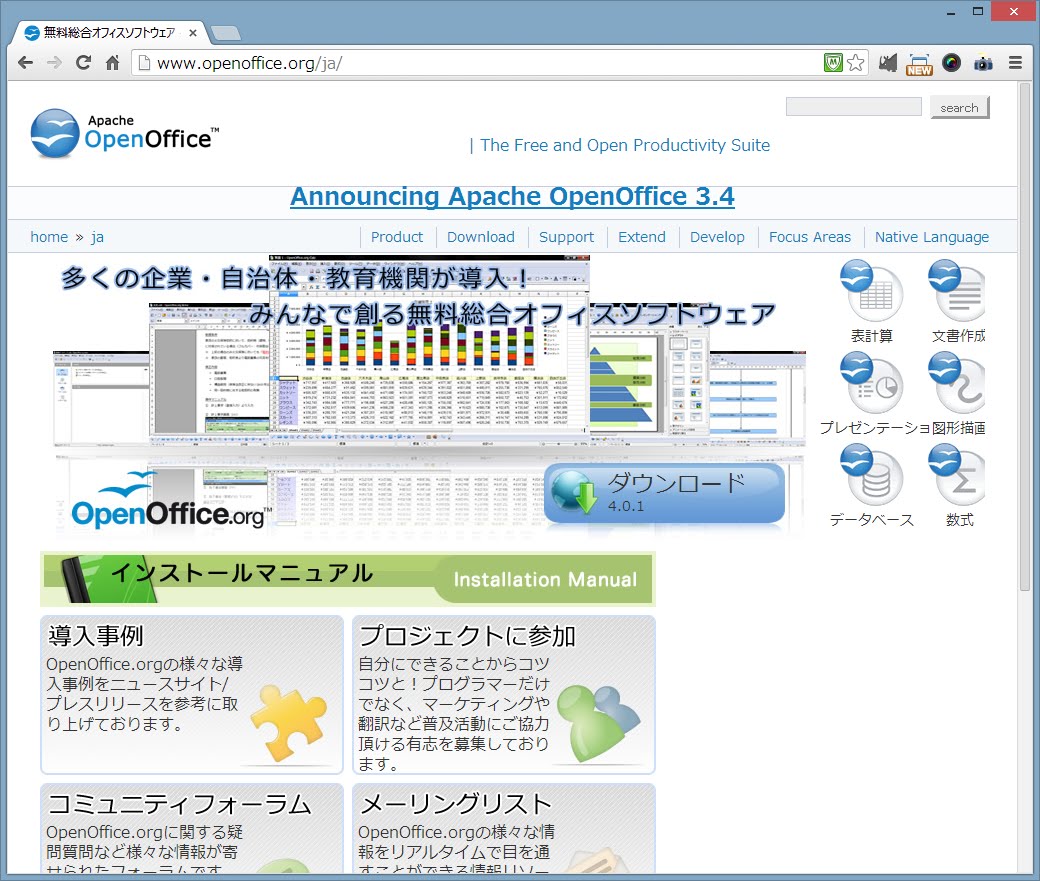Open the プロジェクトに参加 card

(503, 695)
